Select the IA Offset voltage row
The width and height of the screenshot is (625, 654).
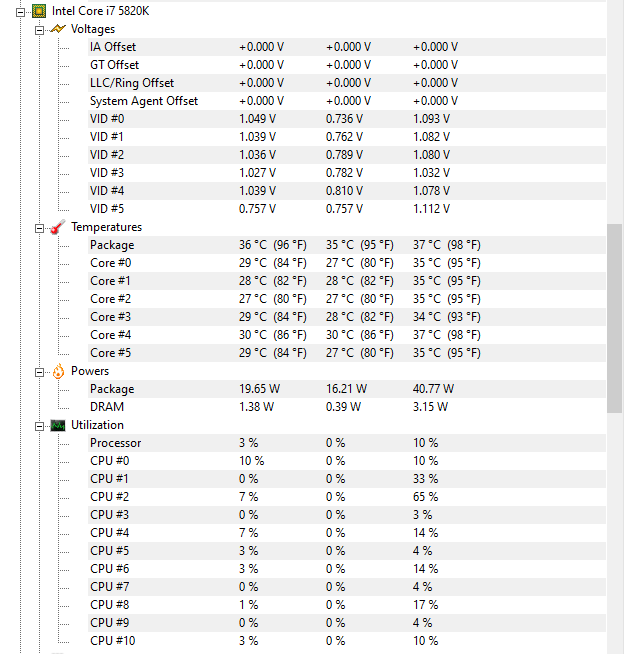[113, 47]
